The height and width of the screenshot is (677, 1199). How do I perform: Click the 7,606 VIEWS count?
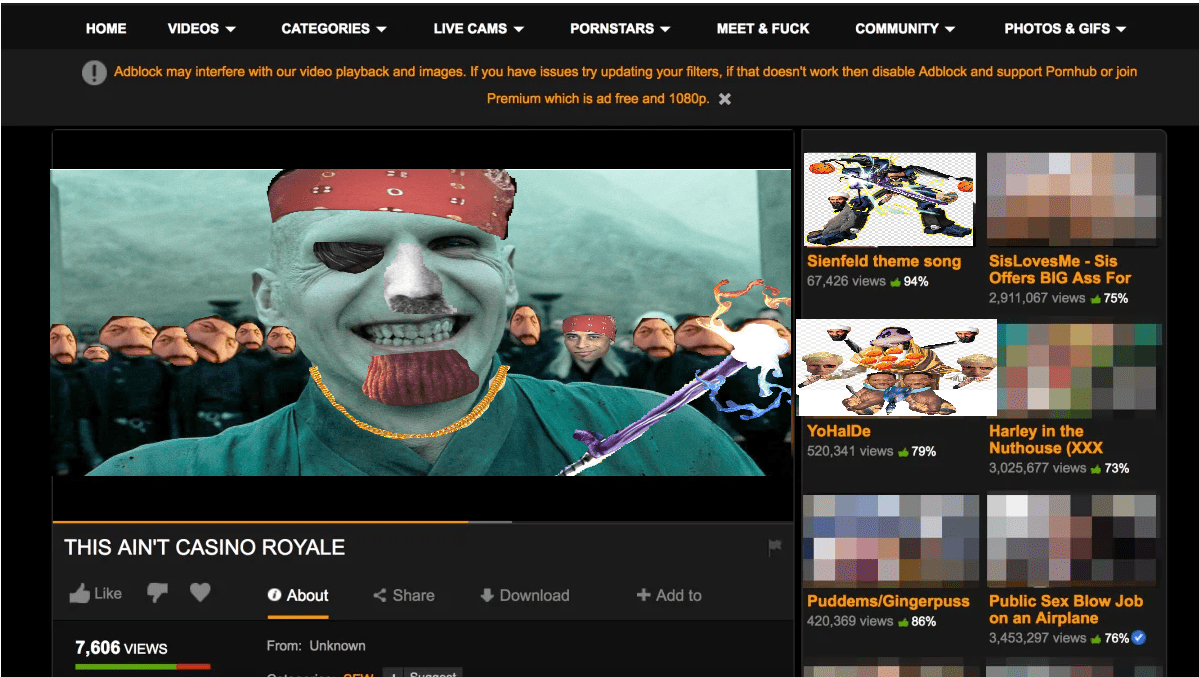(121, 648)
